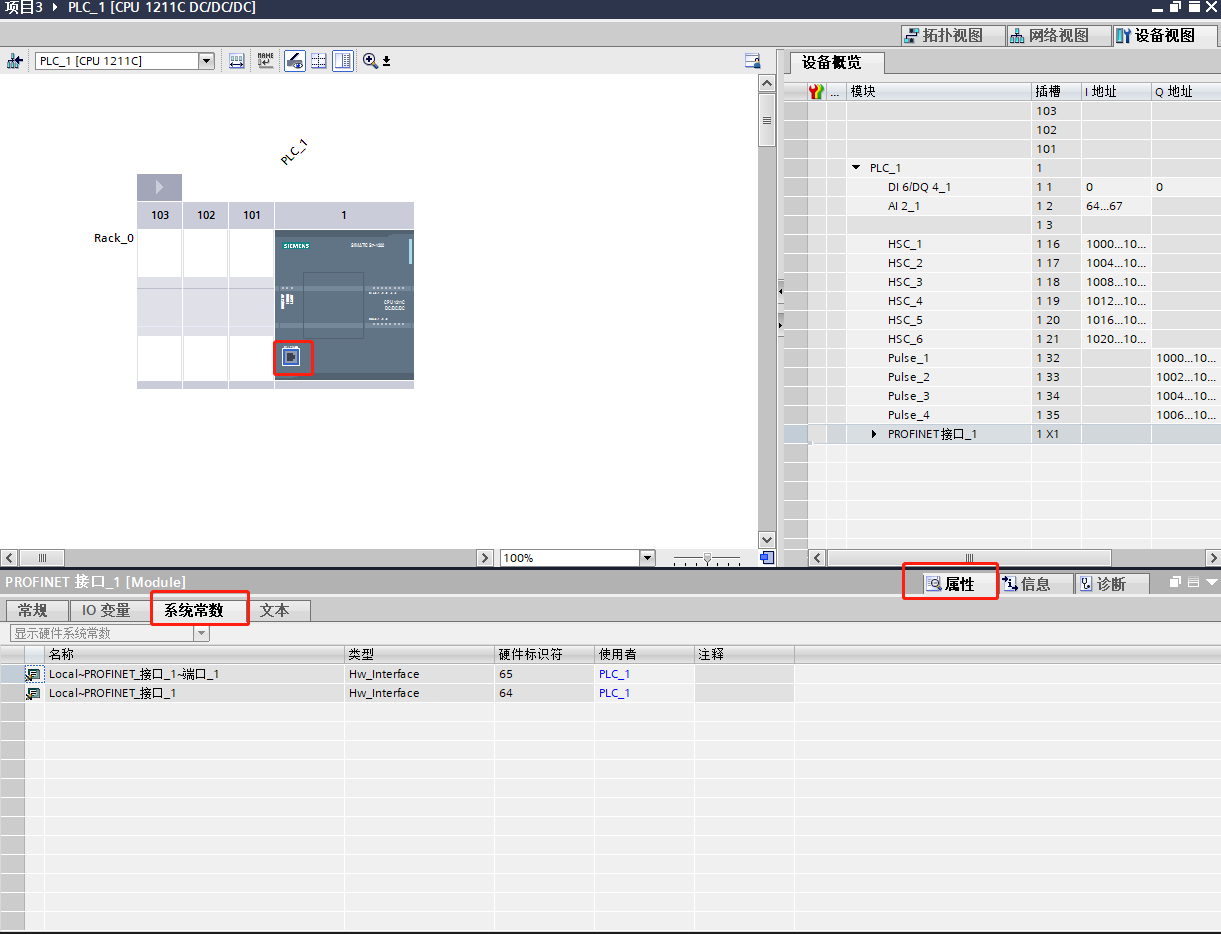1221x934 pixels.
Task: Open the 诊断 diagnostics tab
Action: tap(1112, 584)
